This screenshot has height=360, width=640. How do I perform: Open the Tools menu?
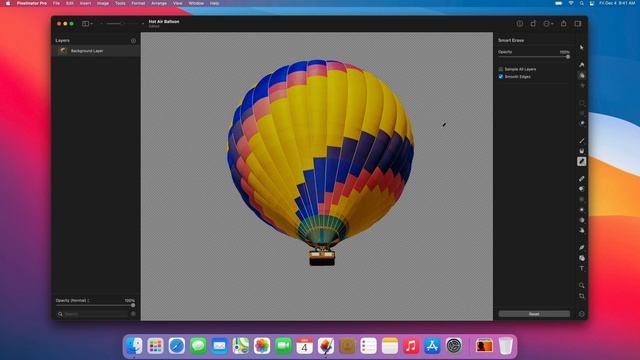coord(120,3)
